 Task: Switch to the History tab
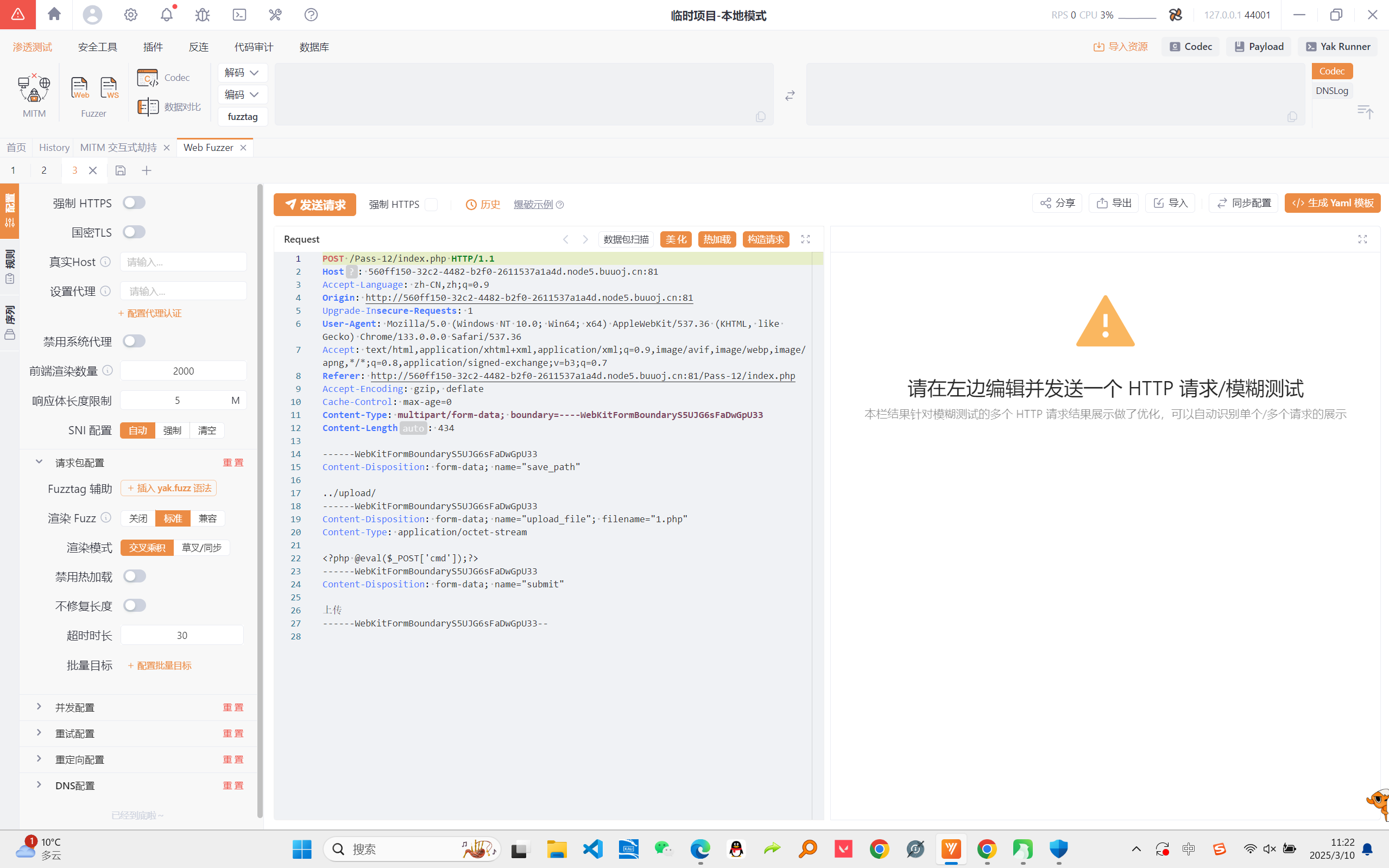tap(54, 148)
